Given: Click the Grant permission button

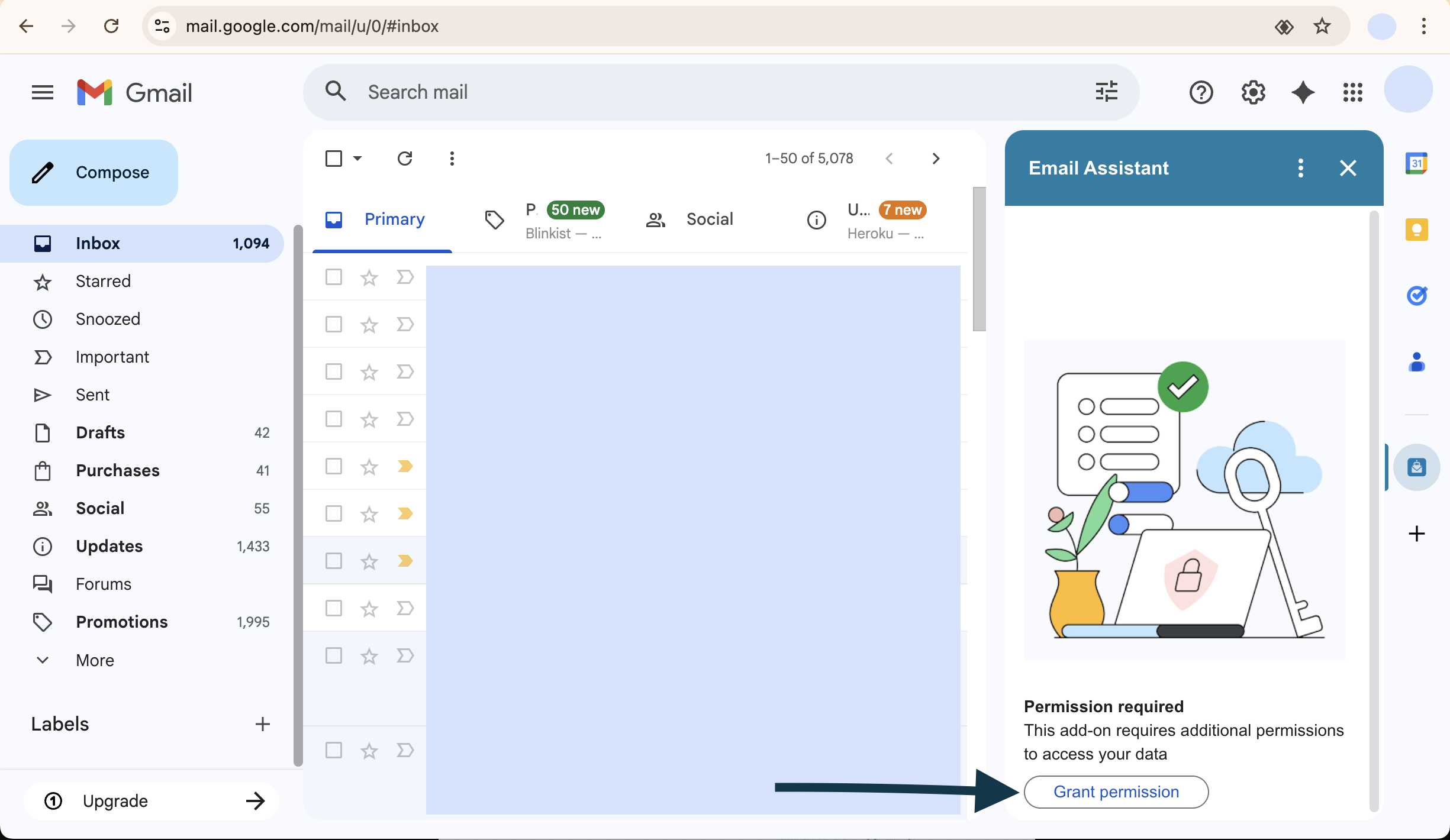Looking at the screenshot, I should click(x=1115, y=791).
